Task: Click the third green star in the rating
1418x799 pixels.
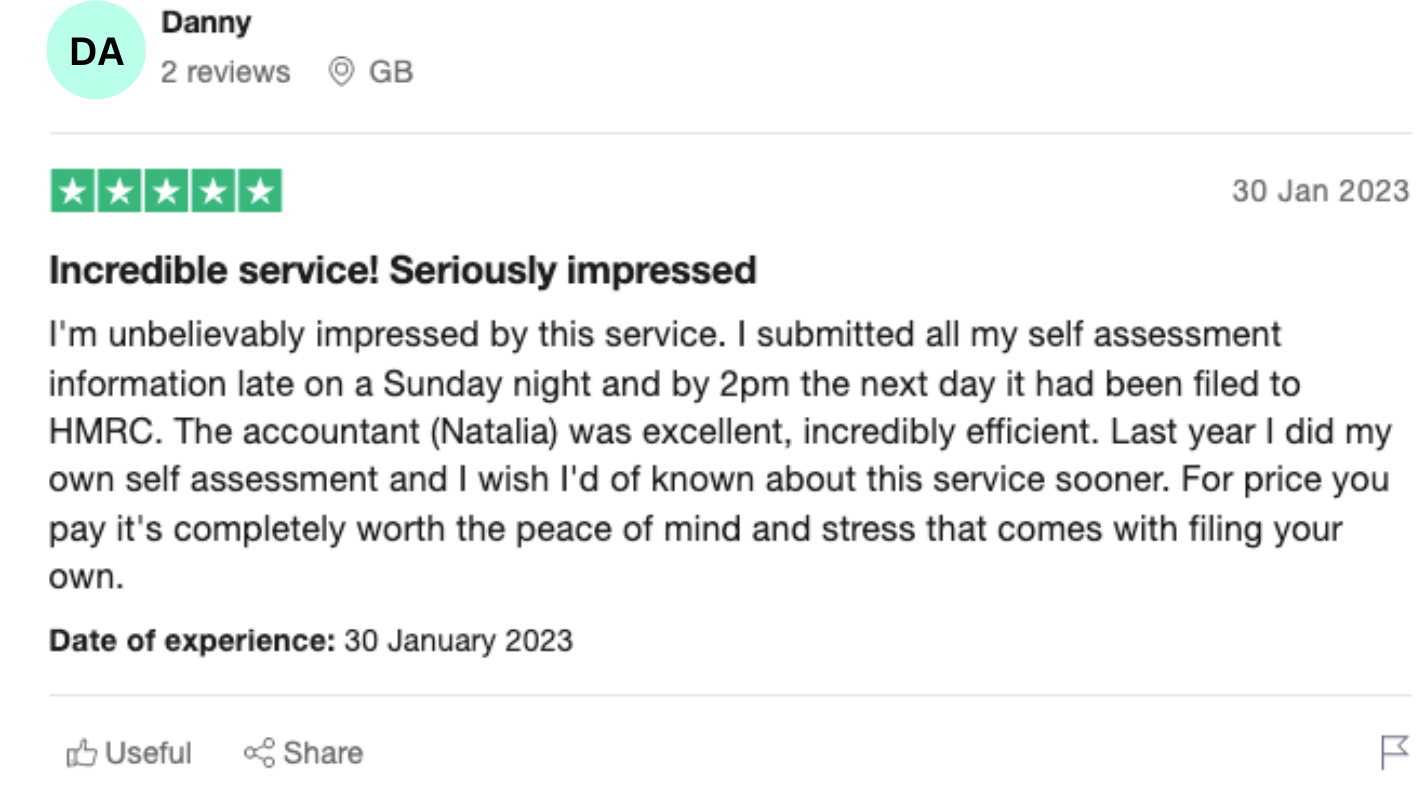Action: [166, 192]
